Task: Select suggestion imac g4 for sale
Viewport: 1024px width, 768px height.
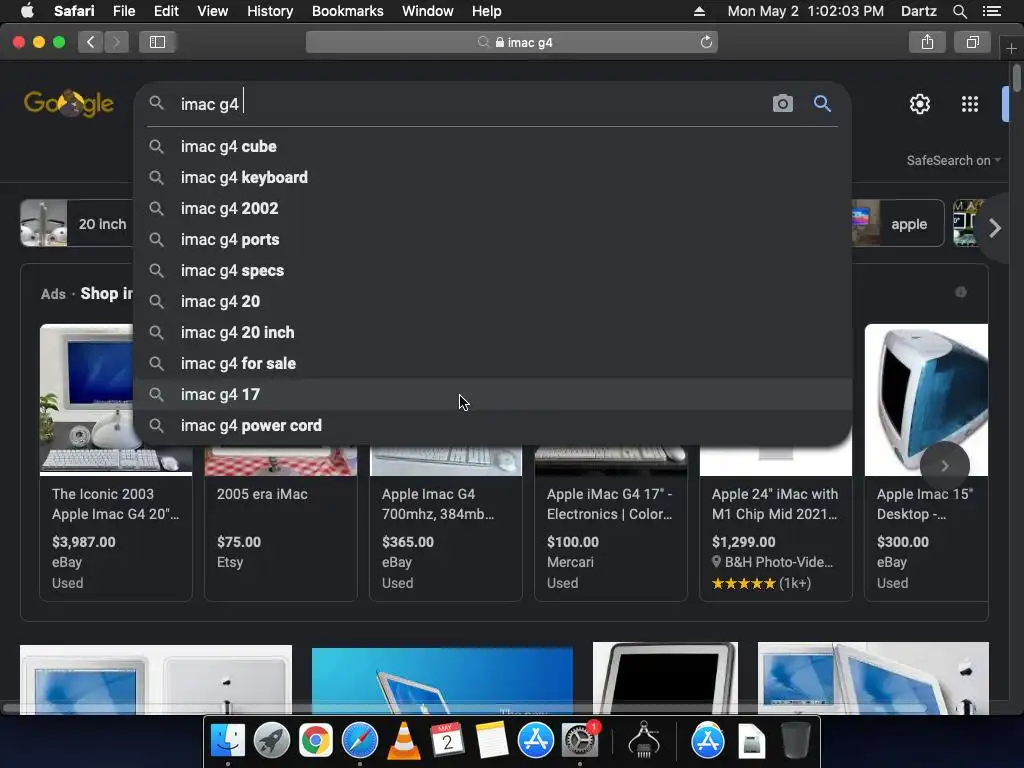Action: click(x=492, y=363)
